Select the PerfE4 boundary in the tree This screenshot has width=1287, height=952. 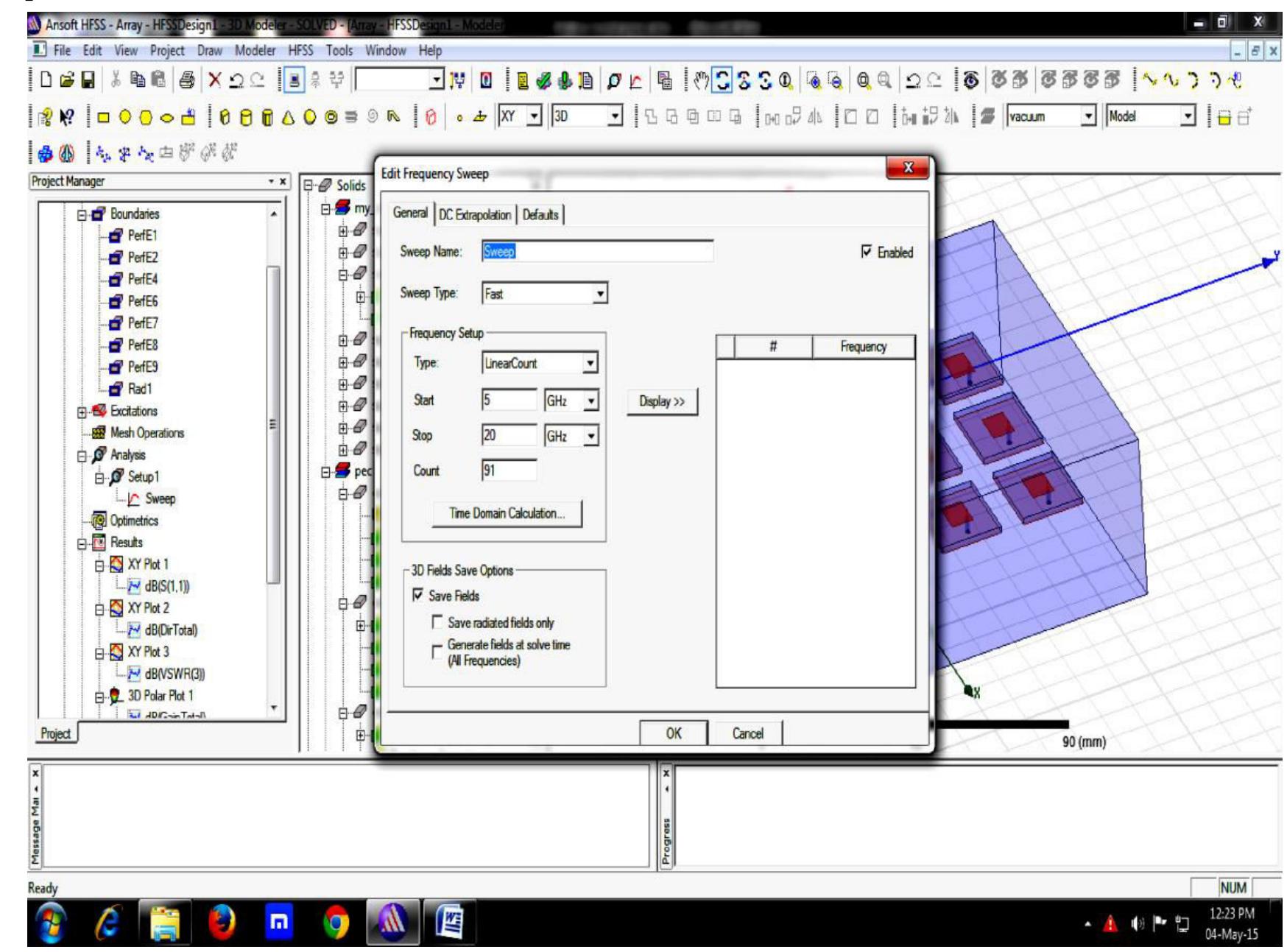142,280
